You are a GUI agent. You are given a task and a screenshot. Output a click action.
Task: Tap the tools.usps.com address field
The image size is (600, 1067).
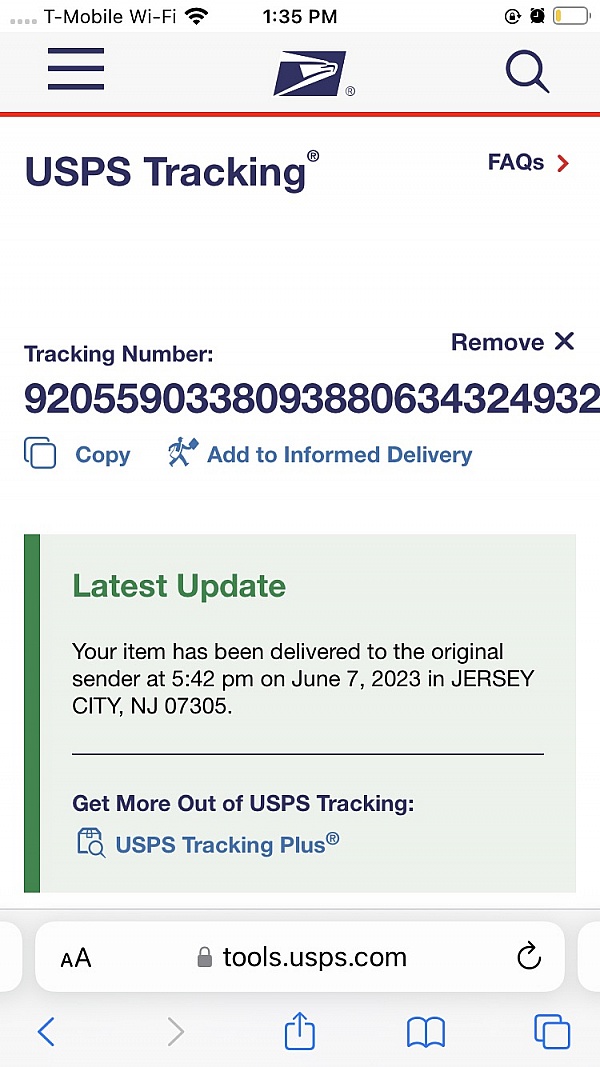[314, 957]
